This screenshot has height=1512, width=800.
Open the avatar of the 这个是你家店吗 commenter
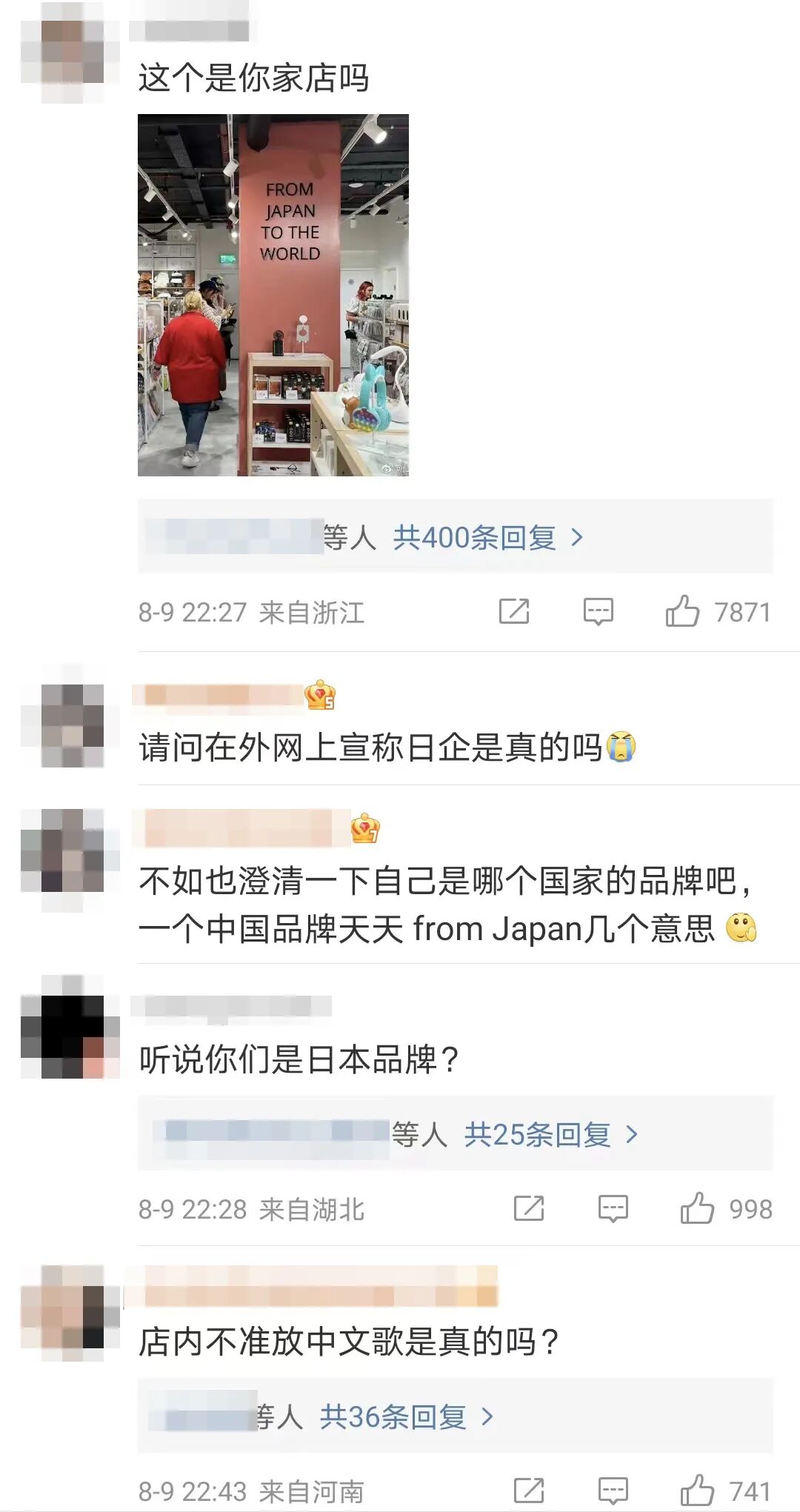coord(71,52)
